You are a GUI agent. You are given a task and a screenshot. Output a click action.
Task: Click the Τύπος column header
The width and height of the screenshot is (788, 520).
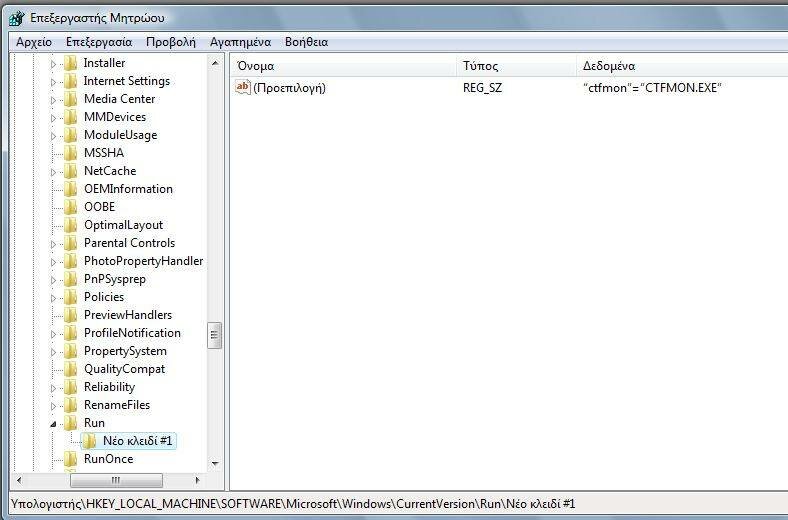517,66
